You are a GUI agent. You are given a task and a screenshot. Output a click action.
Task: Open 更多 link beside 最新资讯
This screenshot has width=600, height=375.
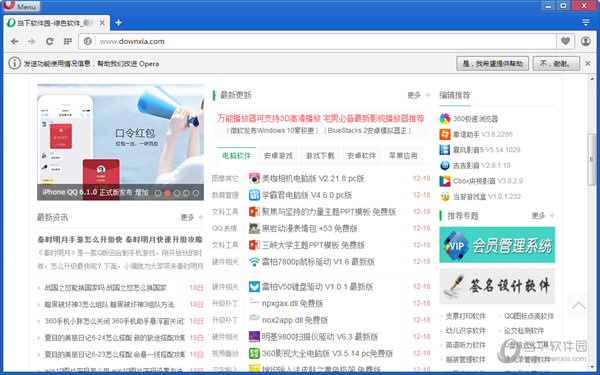[x=192, y=217]
